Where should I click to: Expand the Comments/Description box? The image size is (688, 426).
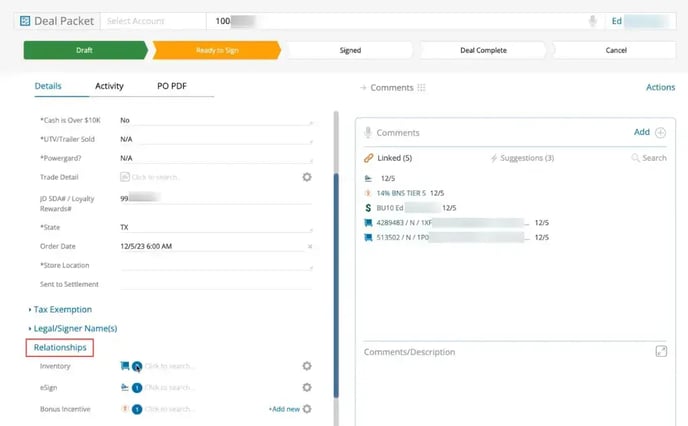(661, 351)
